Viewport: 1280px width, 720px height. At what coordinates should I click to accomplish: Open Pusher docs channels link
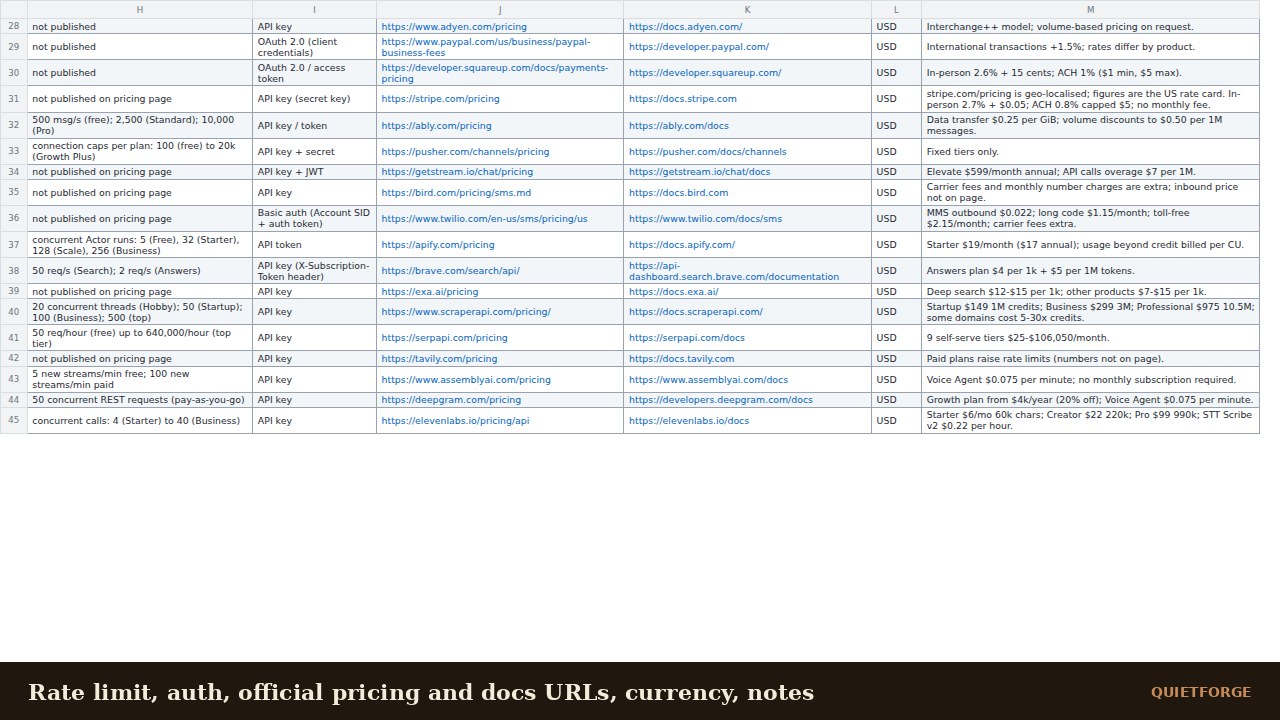708,152
